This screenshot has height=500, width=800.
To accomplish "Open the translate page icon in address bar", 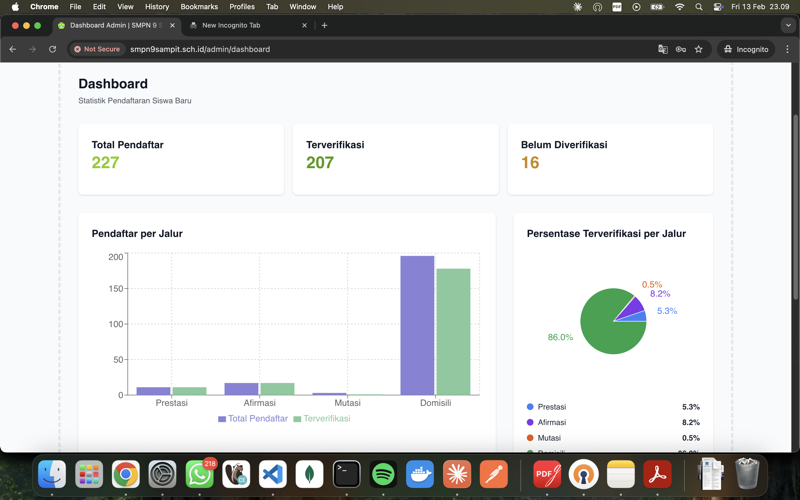I will click(x=663, y=49).
